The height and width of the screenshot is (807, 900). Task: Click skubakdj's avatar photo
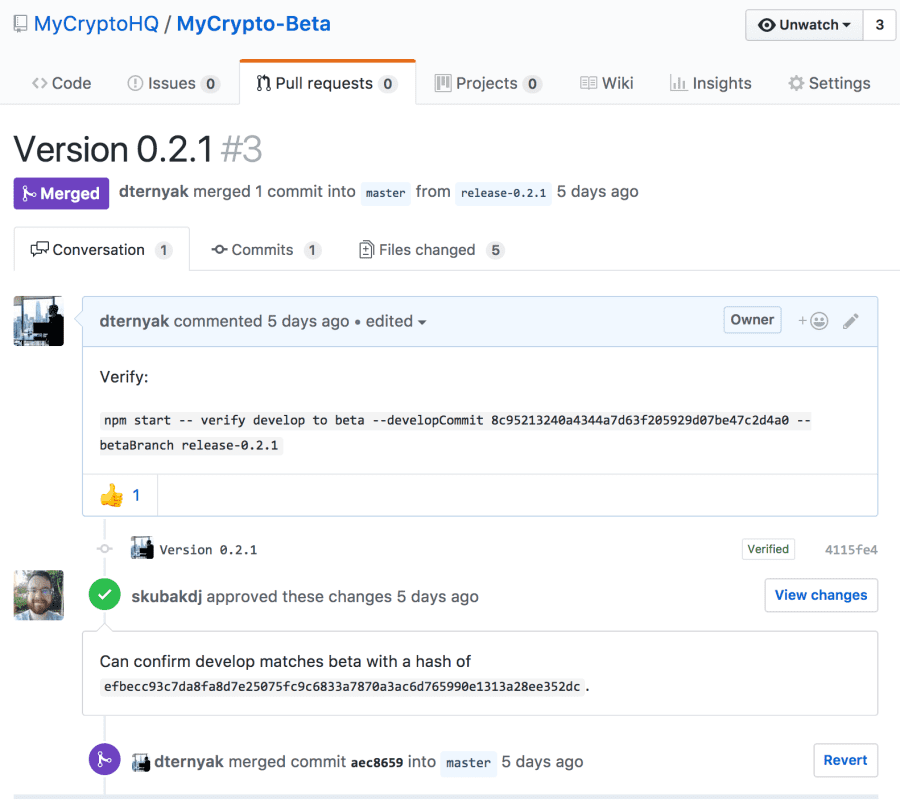point(38,595)
